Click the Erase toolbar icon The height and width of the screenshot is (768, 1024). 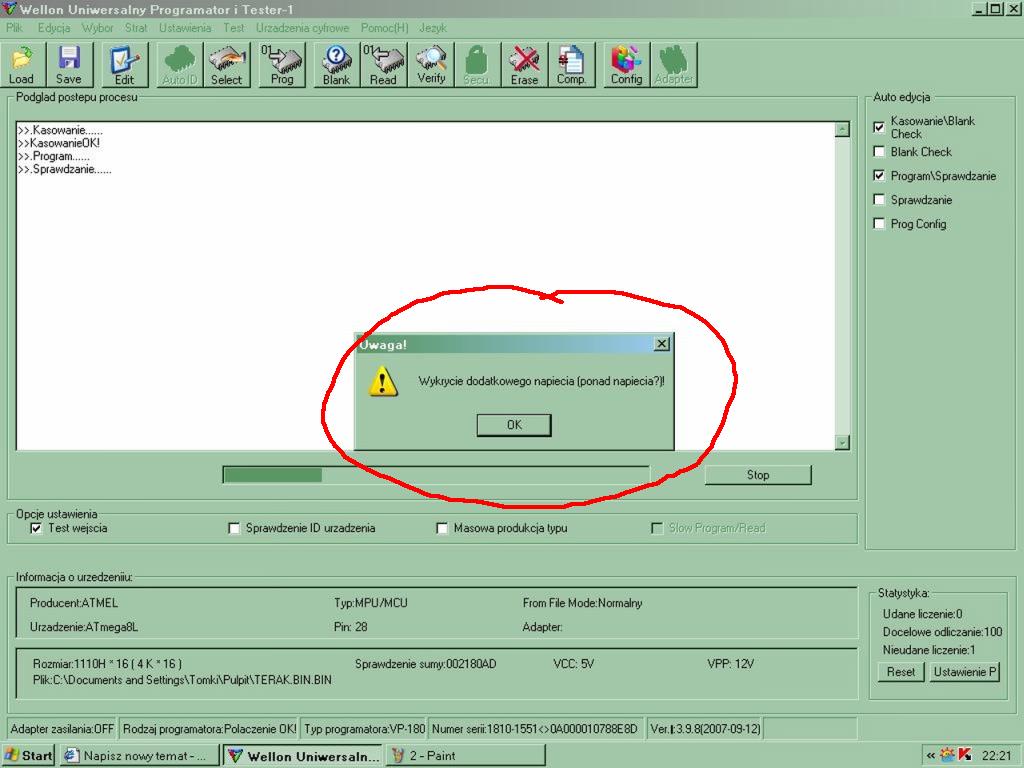pyautogui.click(x=524, y=65)
